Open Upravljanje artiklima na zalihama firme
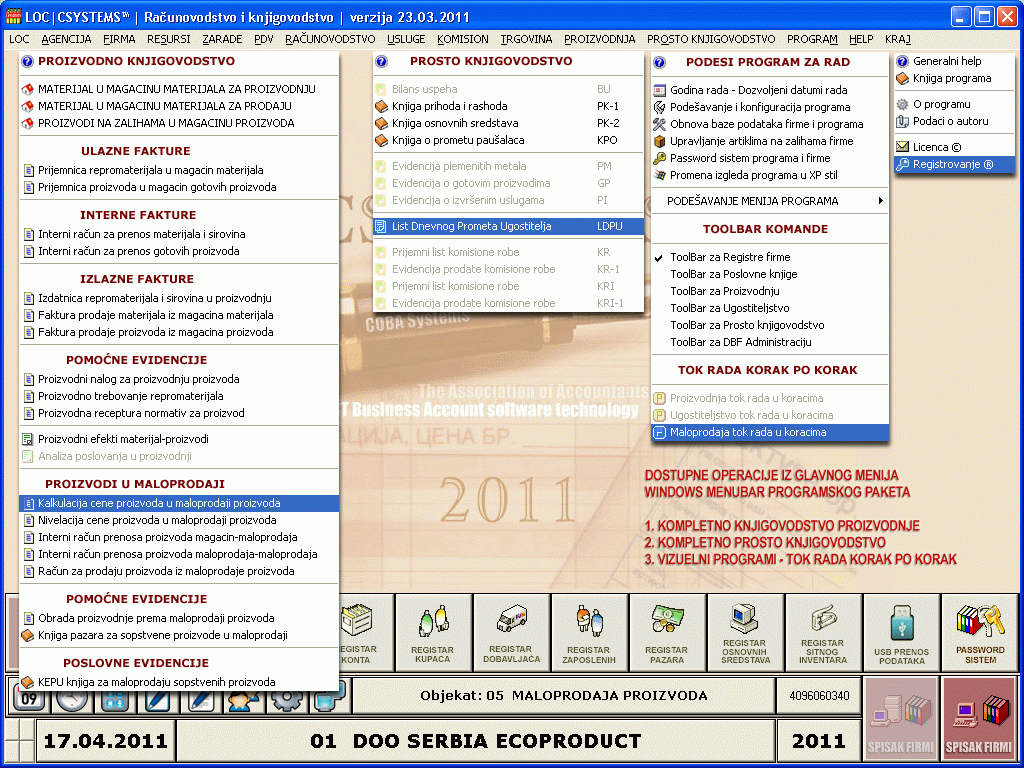This screenshot has width=1024, height=768. coord(770,141)
